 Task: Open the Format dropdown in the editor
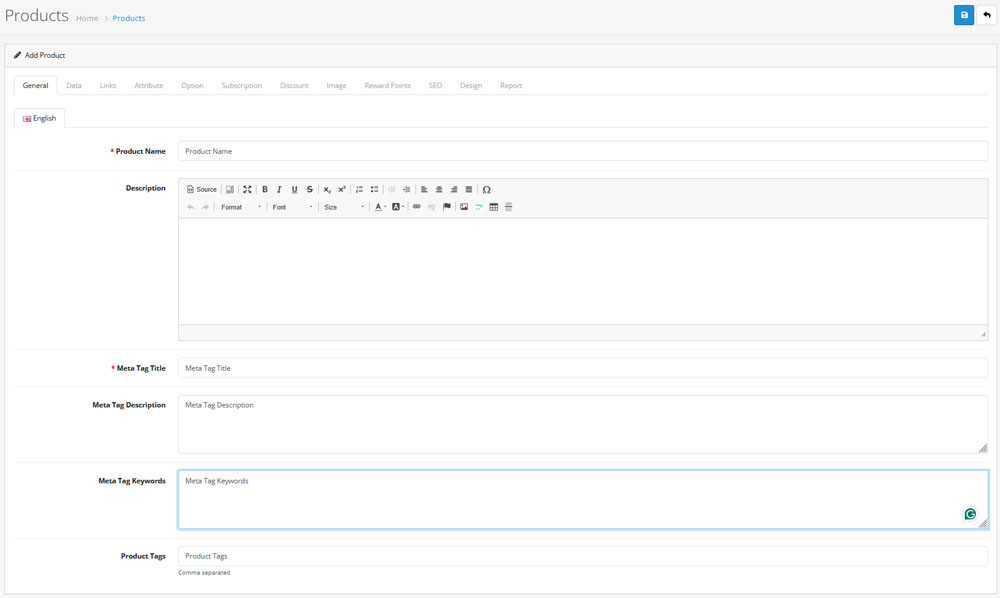[238, 206]
